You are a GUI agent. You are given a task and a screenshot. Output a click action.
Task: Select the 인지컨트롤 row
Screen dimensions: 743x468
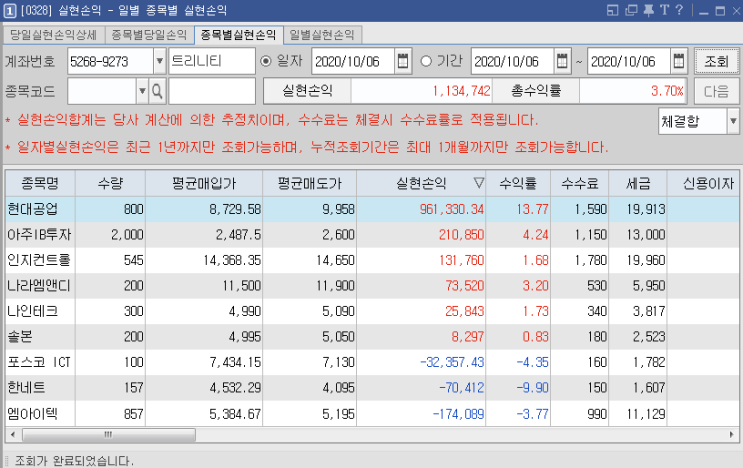(372, 260)
